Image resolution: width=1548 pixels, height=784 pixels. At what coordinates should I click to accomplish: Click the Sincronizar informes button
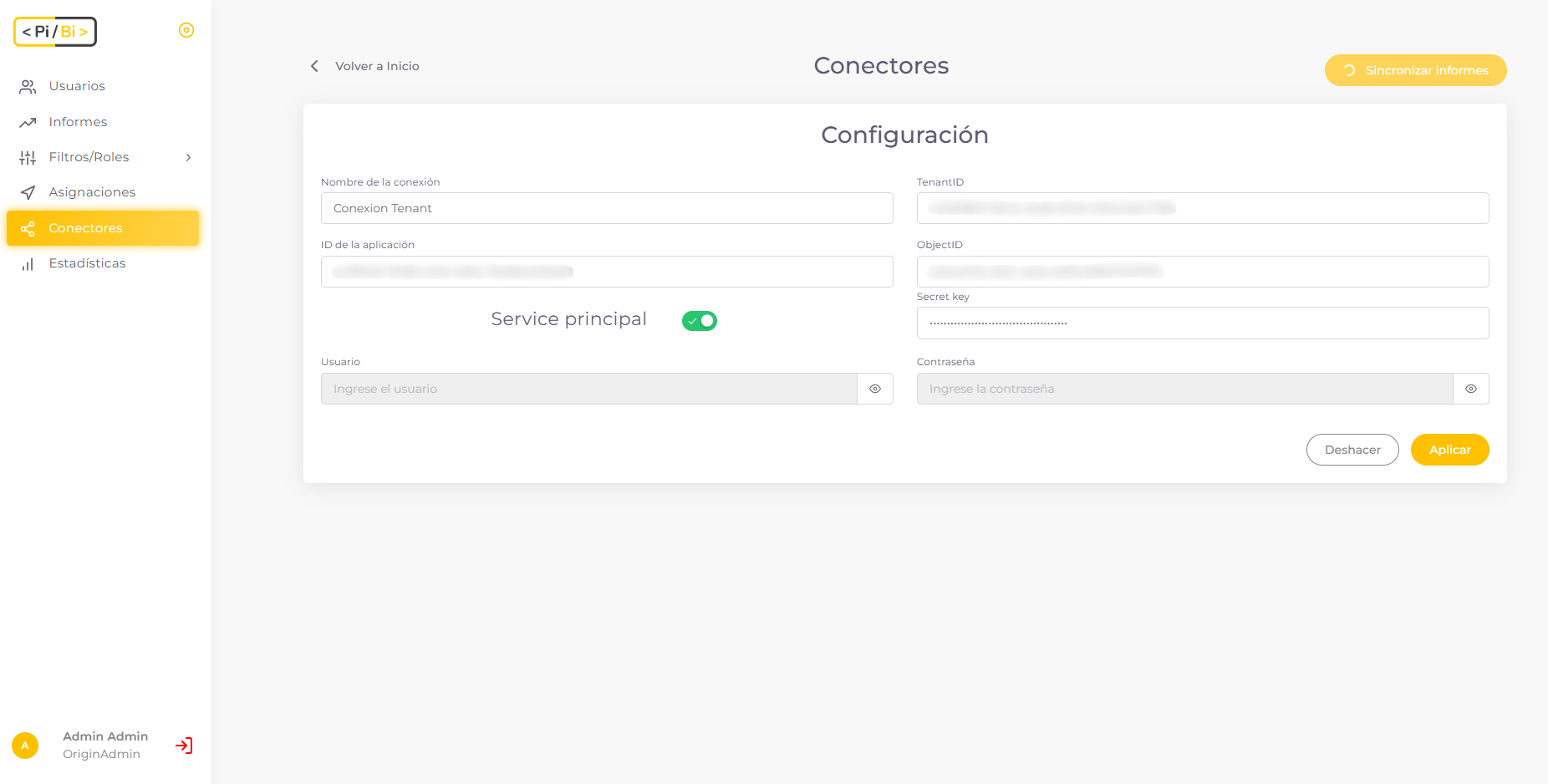[x=1415, y=70]
